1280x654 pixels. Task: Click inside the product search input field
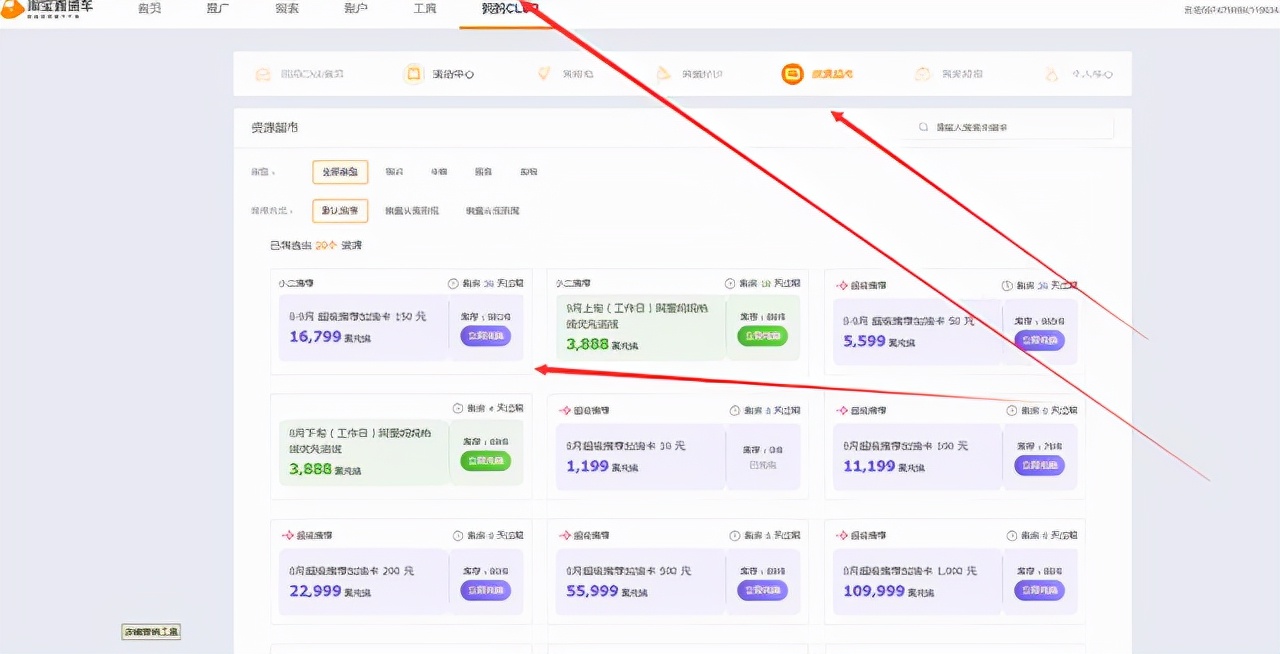coord(1010,127)
